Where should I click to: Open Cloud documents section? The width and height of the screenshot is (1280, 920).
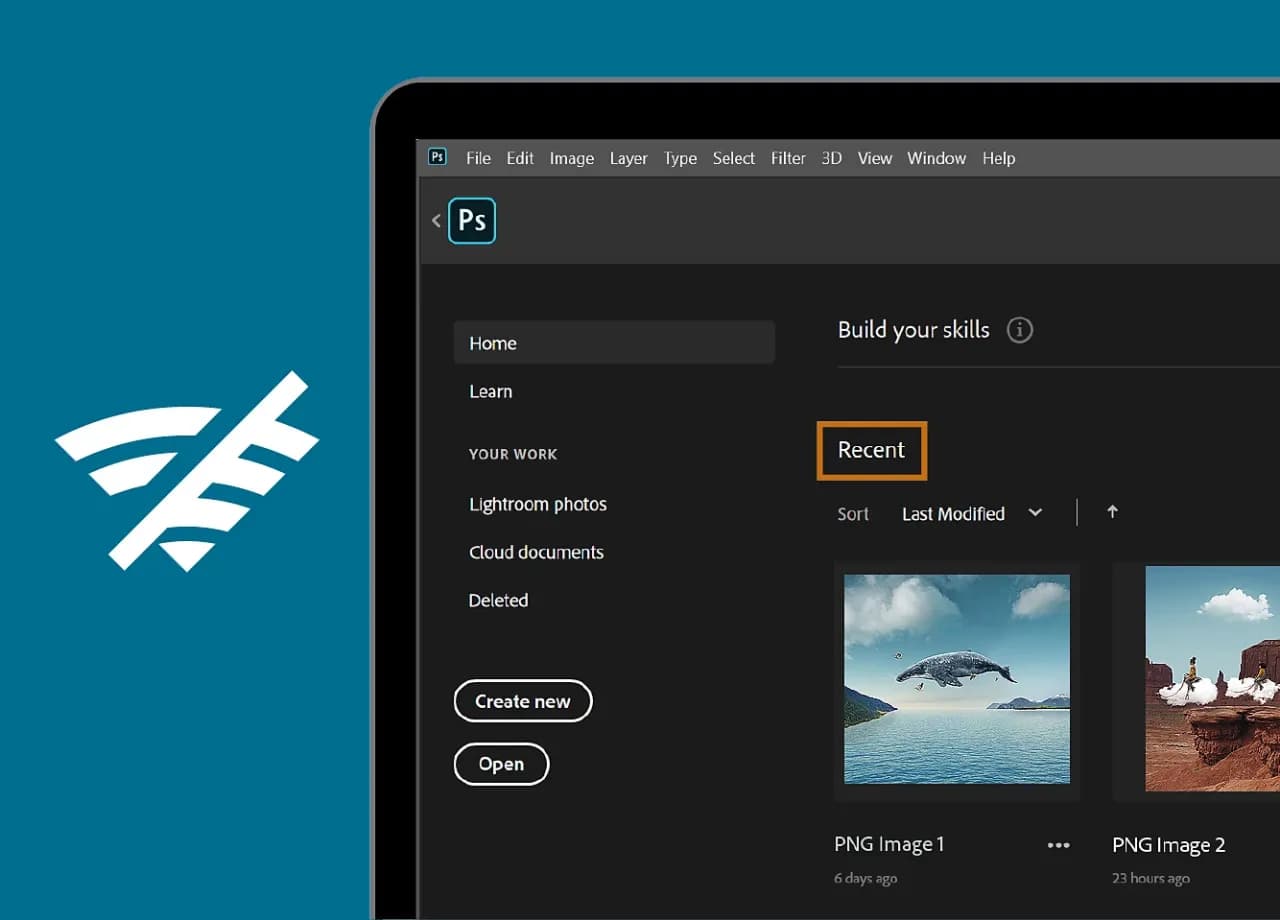[x=536, y=552]
